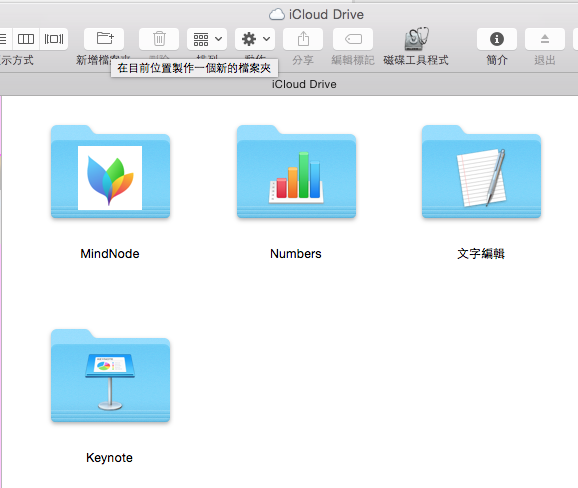Switch to column view mode
This screenshot has width=578, height=488.
[26, 39]
